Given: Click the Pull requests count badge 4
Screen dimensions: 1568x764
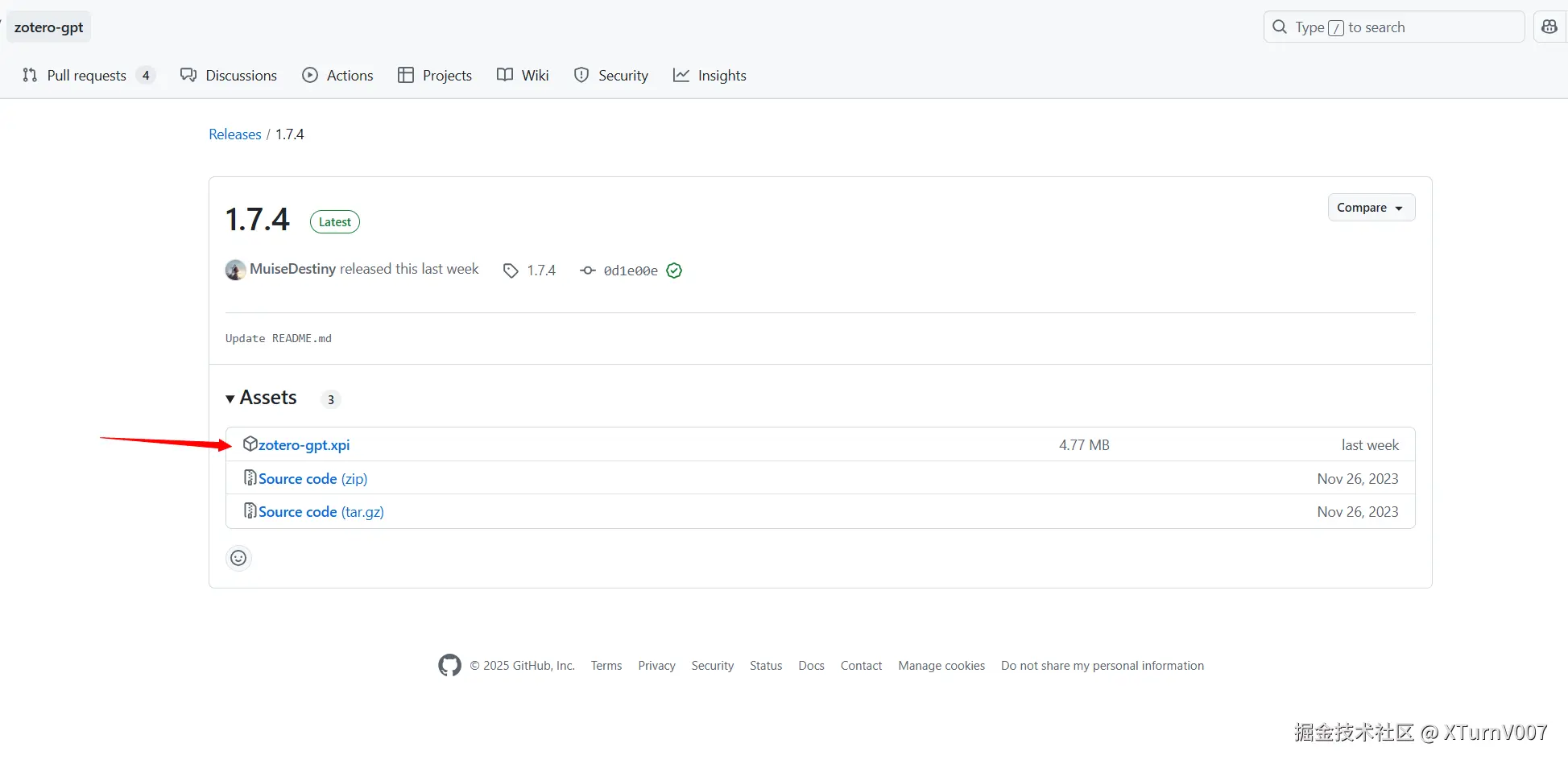Looking at the screenshot, I should click(146, 76).
